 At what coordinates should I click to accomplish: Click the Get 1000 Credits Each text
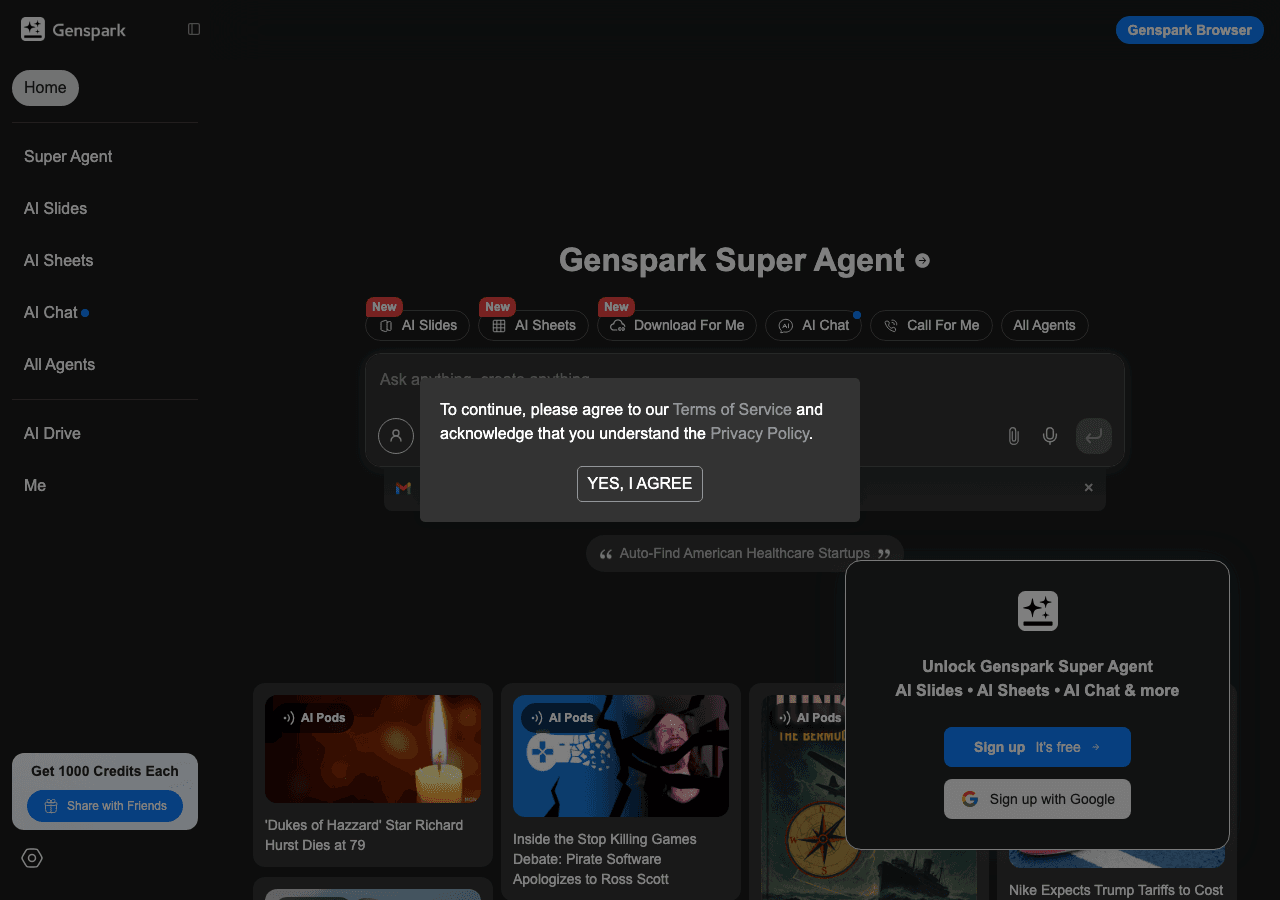pyautogui.click(x=105, y=771)
